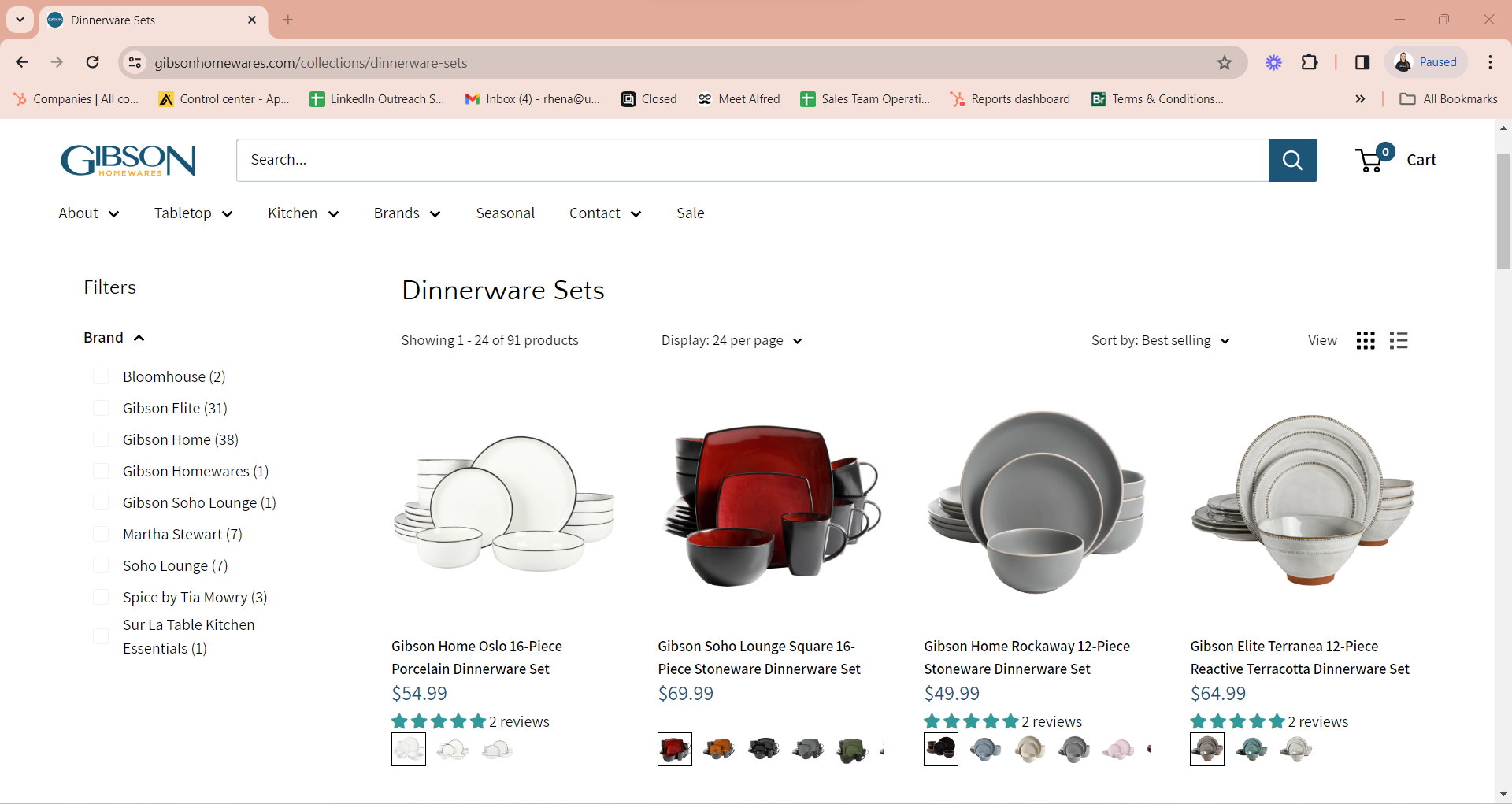Open Companies bookmark

76,99
